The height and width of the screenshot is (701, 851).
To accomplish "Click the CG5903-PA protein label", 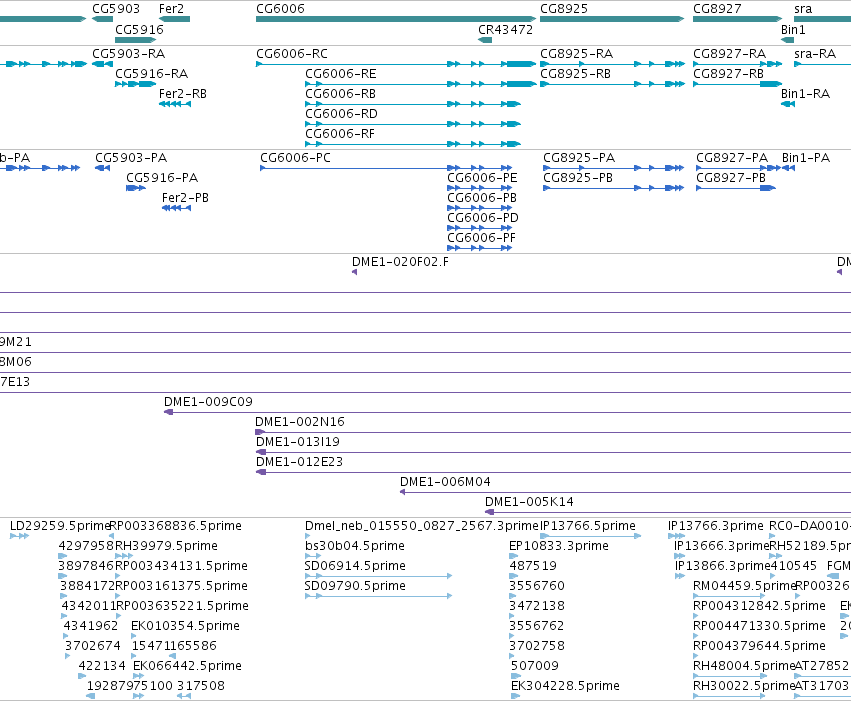I will [x=131, y=158].
